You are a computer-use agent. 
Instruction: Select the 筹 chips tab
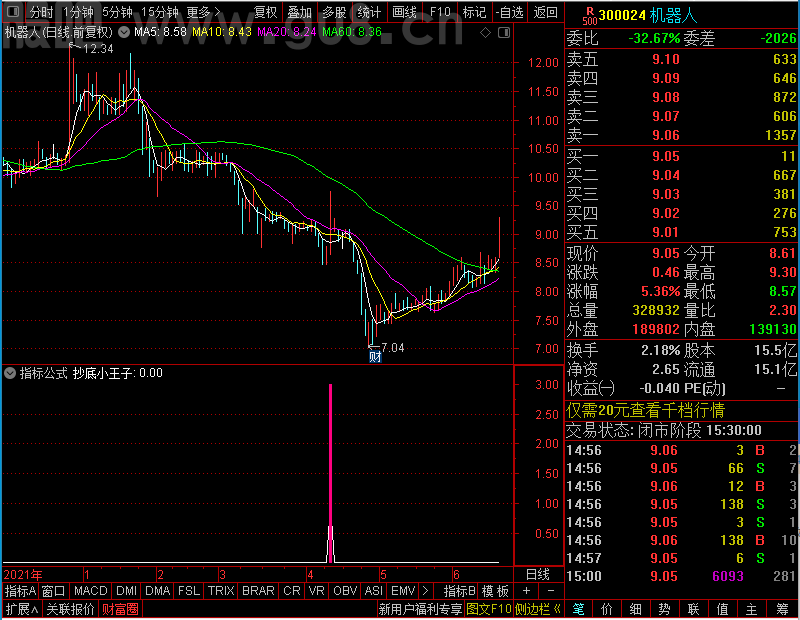coord(782,609)
